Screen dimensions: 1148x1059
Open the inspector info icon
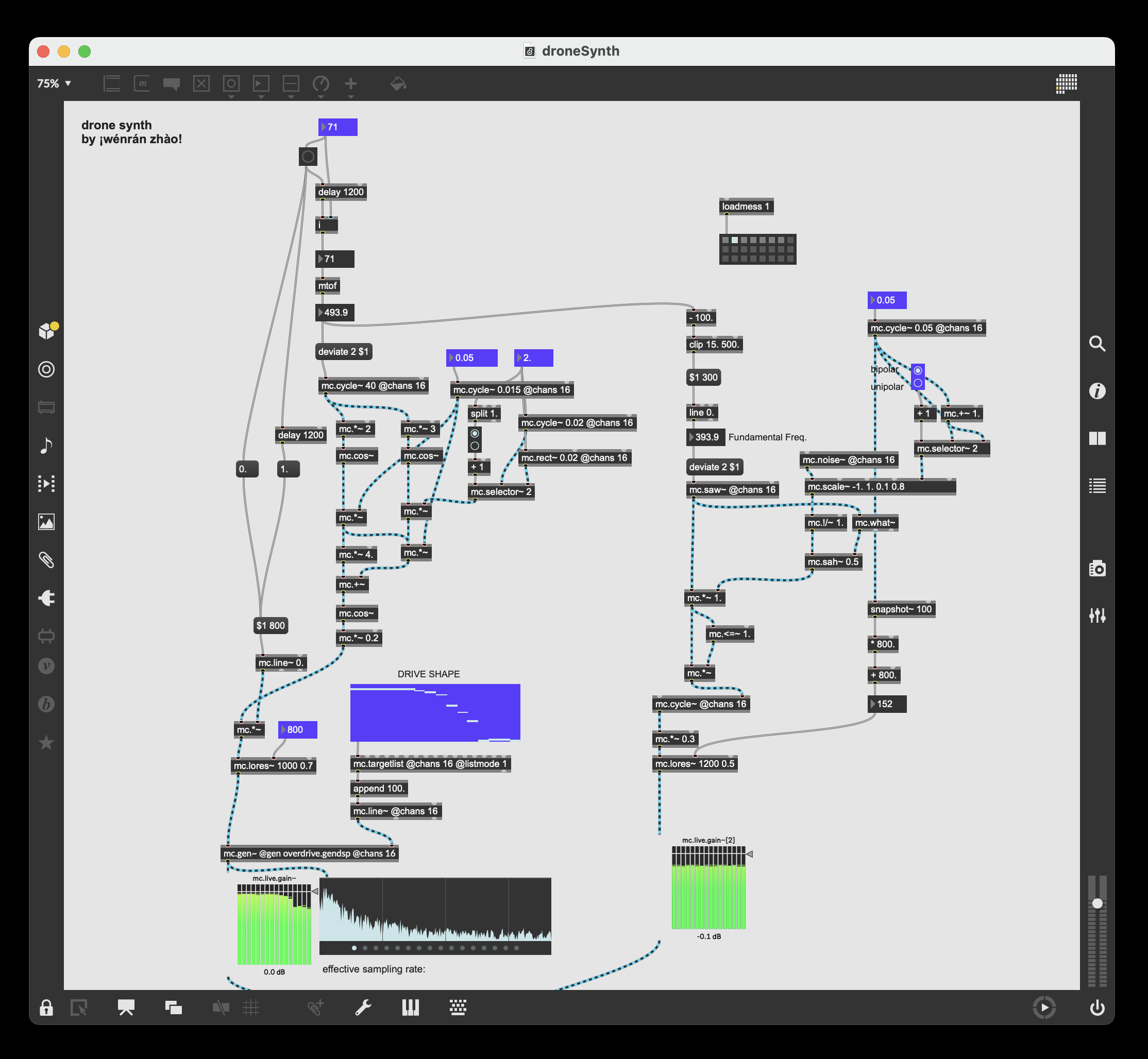[x=1097, y=391]
